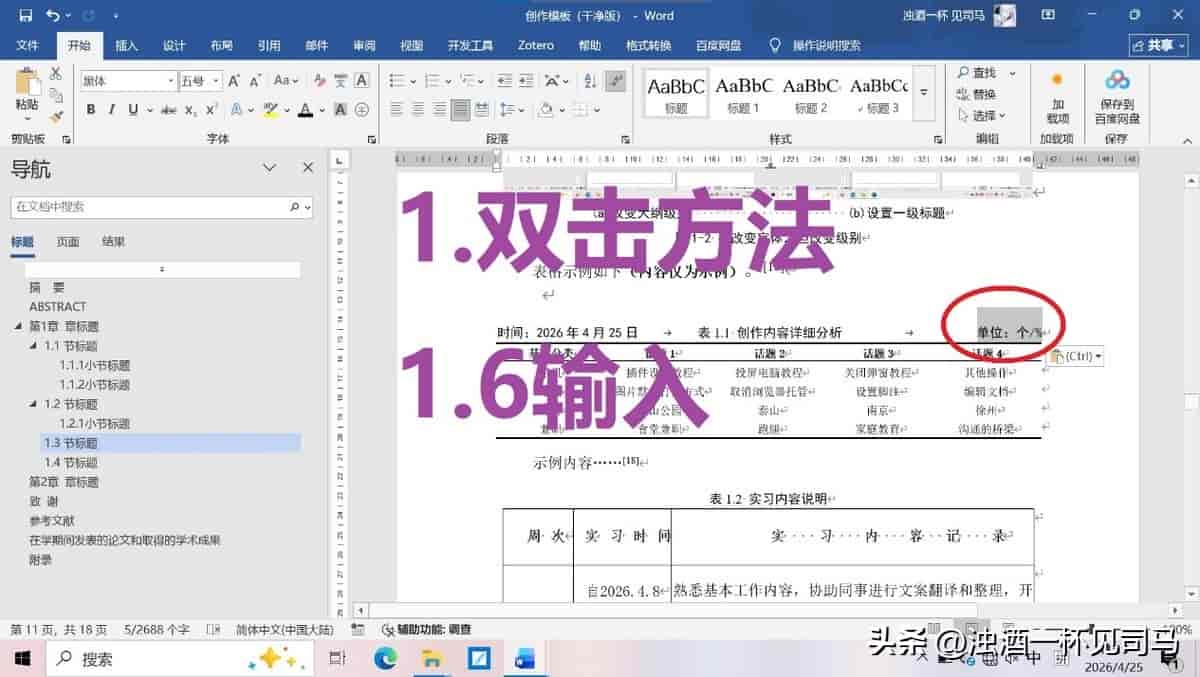Toggle Italic formatting

point(111,109)
